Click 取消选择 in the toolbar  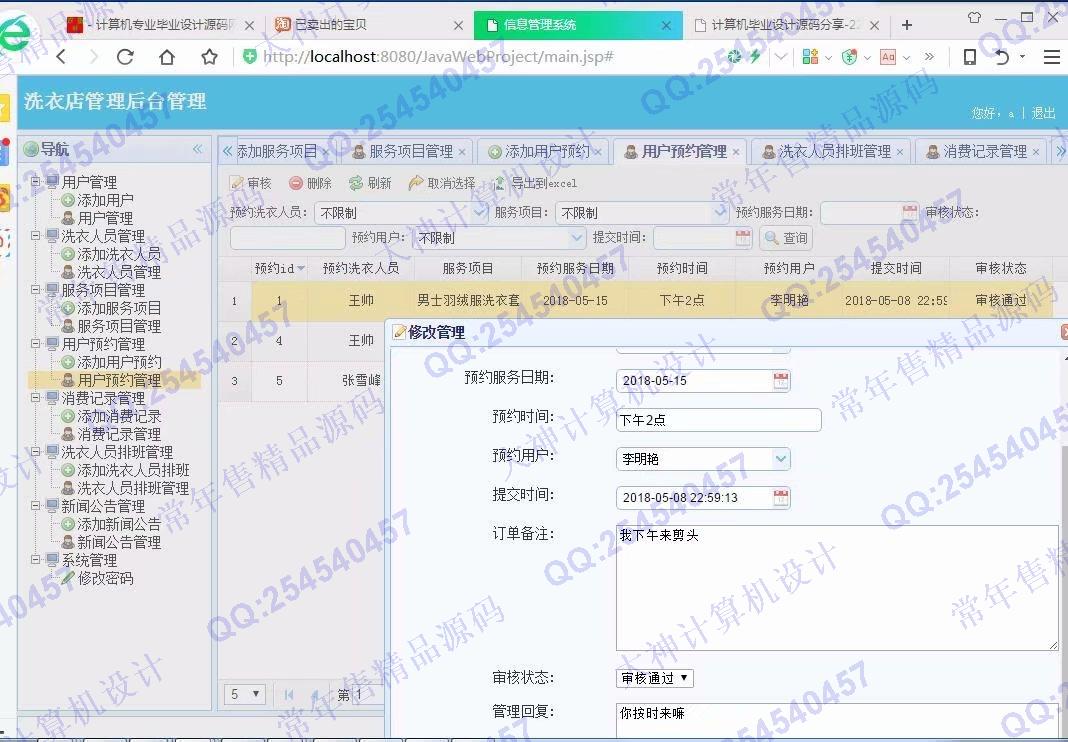(441, 183)
